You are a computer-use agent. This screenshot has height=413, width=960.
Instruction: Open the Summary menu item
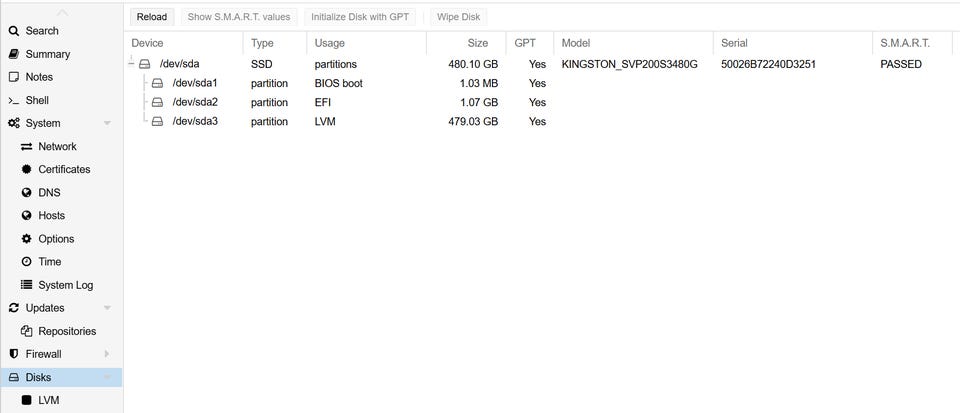point(61,54)
